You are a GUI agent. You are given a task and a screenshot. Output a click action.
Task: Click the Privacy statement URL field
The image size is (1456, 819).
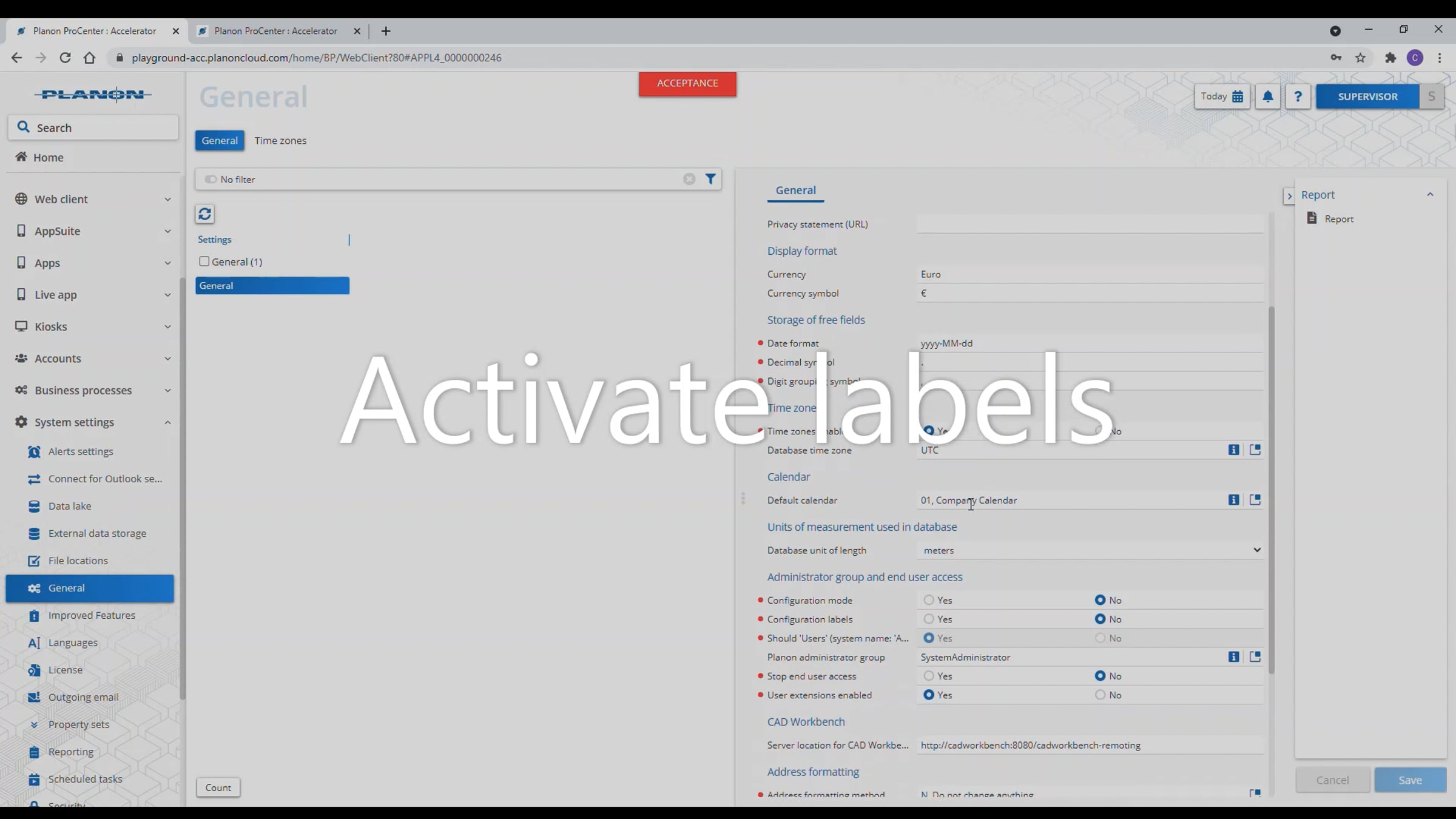point(1091,224)
